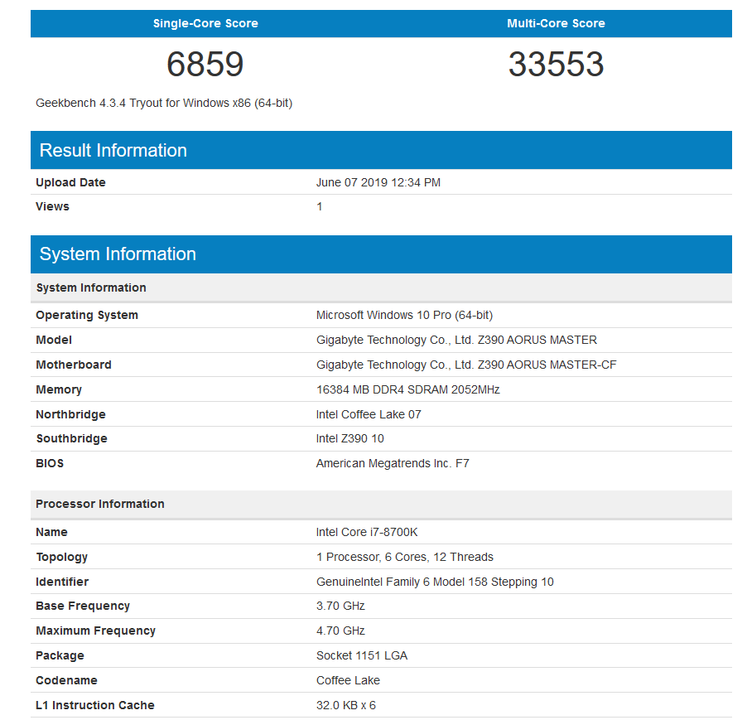Select the Socket 1151 LGA value
747x720 pixels.
coord(362,656)
